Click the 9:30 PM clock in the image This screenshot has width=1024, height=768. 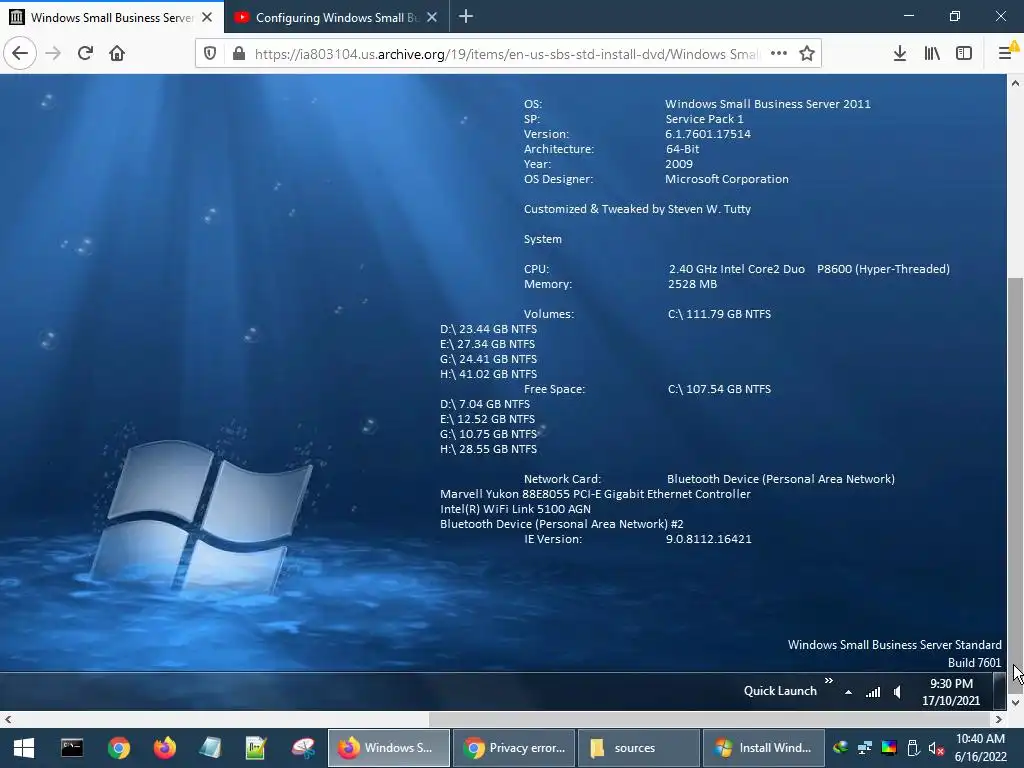951,684
